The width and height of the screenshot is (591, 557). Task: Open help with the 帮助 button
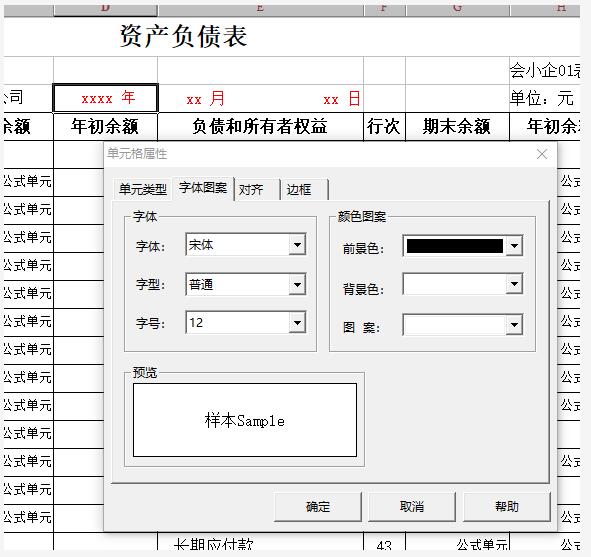tap(507, 507)
